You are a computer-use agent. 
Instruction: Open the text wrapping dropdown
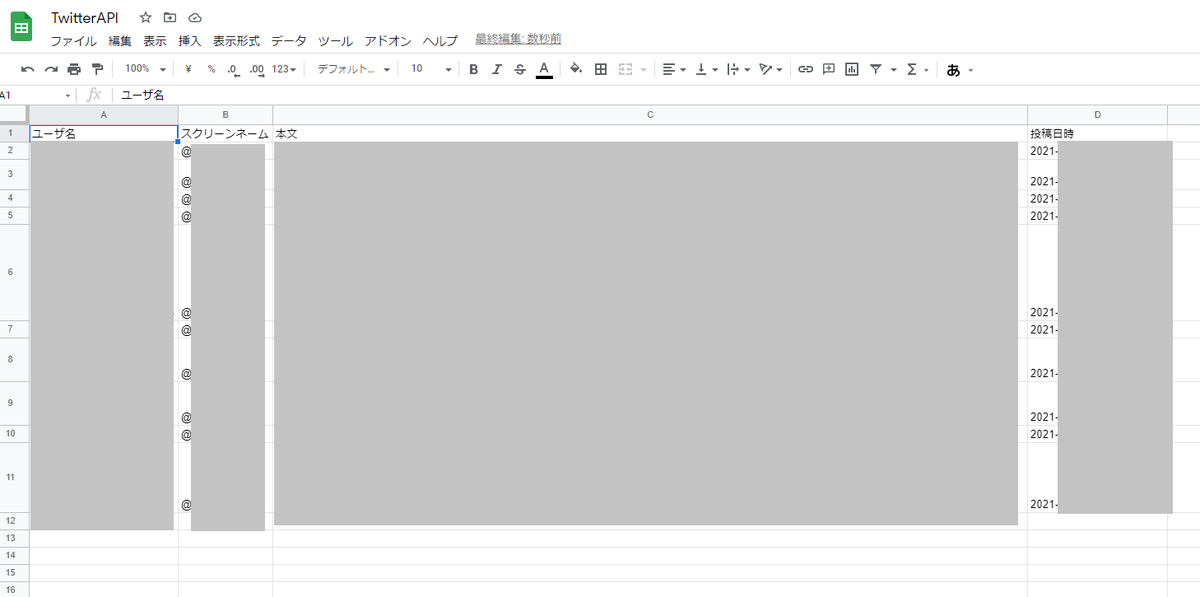pos(738,69)
